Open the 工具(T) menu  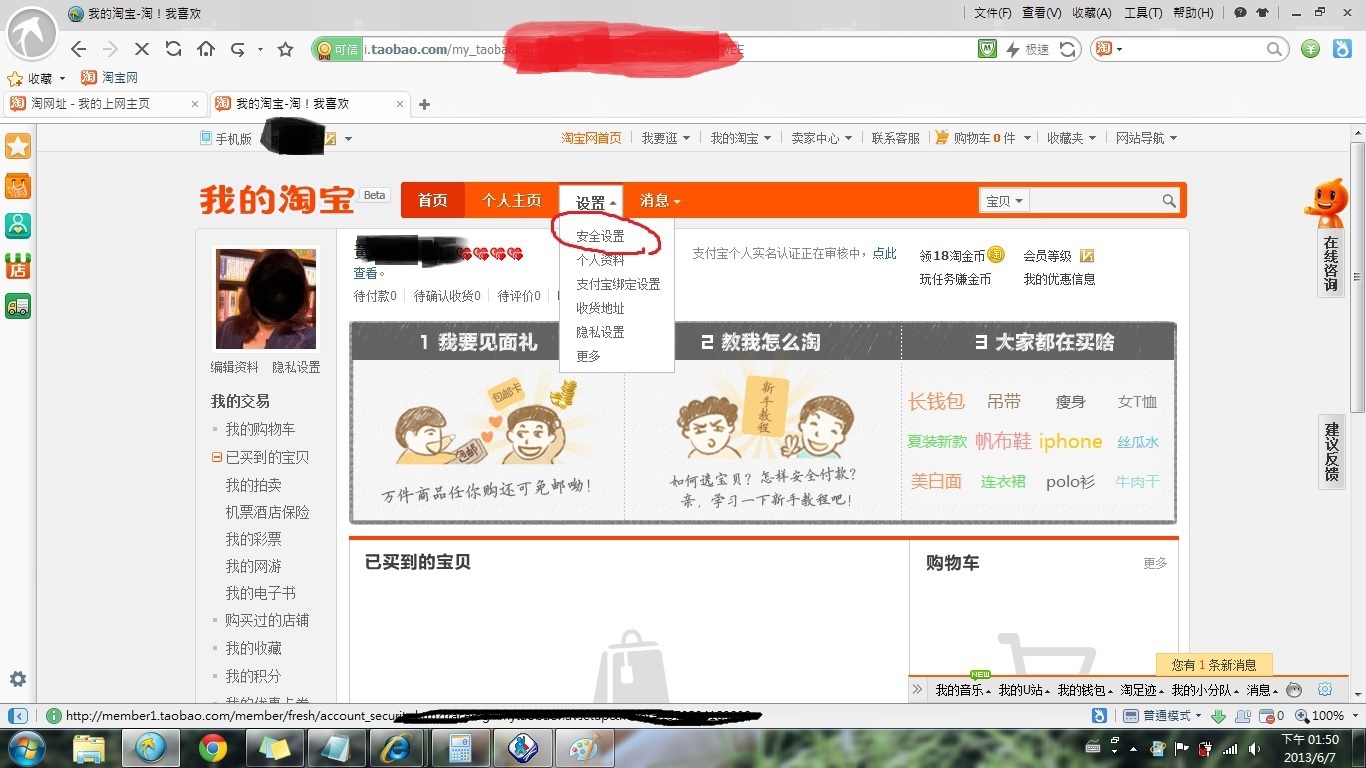1143,13
